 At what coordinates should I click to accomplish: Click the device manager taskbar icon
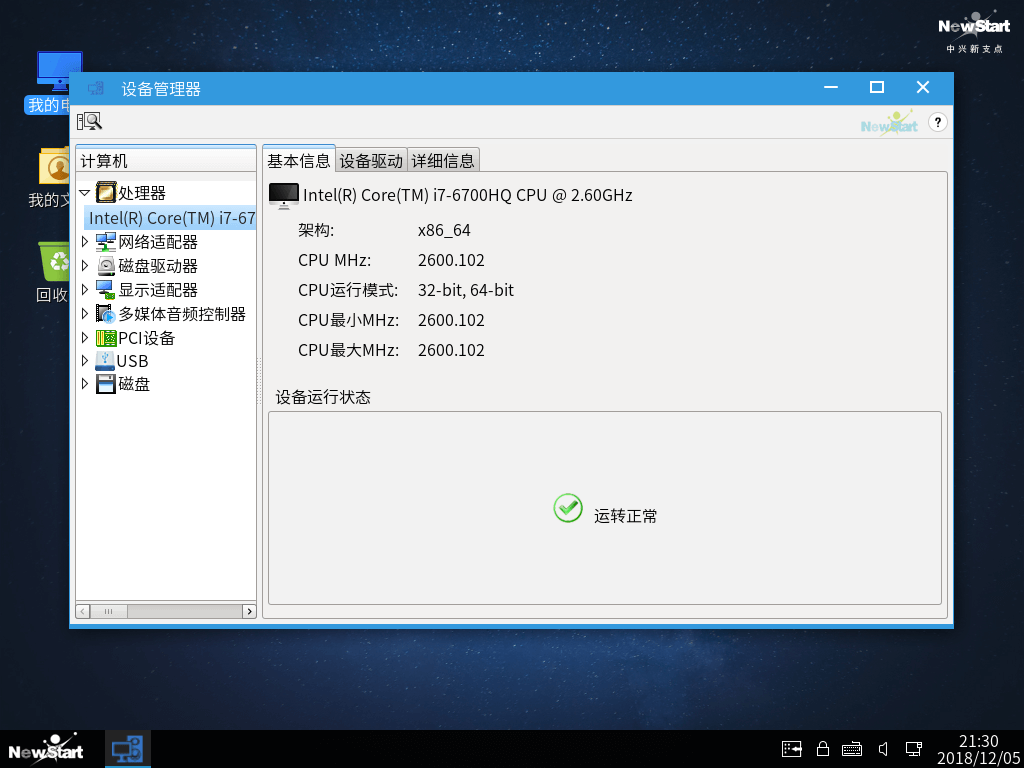pyautogui.click(x=127, y=750)
